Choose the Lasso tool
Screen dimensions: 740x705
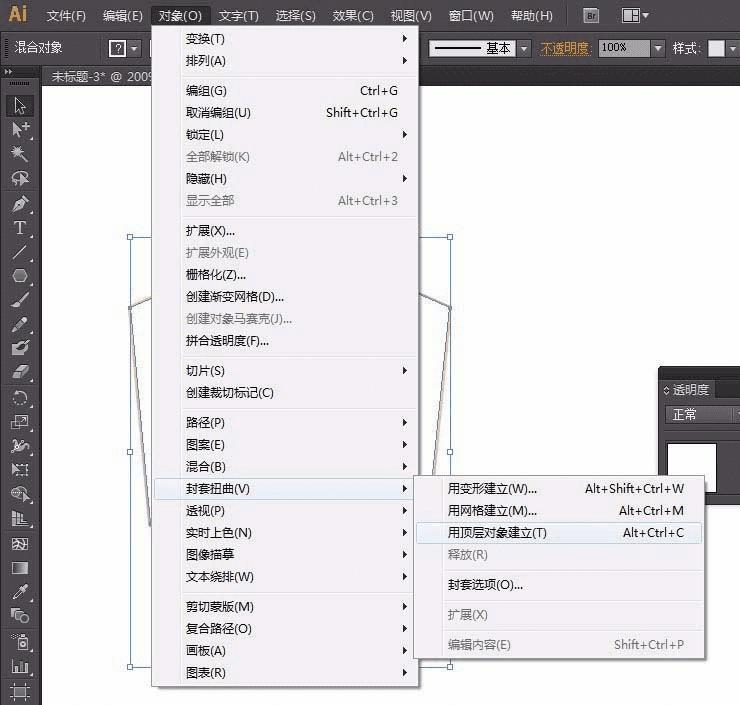pyautogui.click(x=20, y=178)
